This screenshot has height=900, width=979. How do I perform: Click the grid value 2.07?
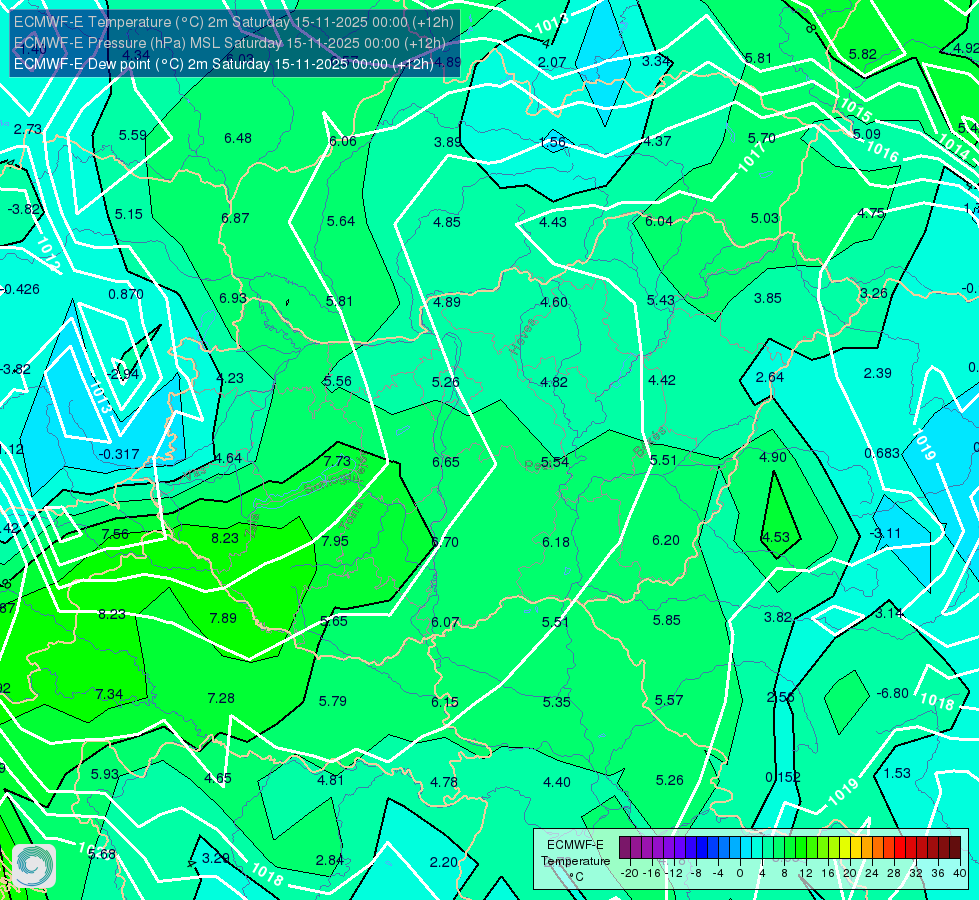tap(552, 62)
